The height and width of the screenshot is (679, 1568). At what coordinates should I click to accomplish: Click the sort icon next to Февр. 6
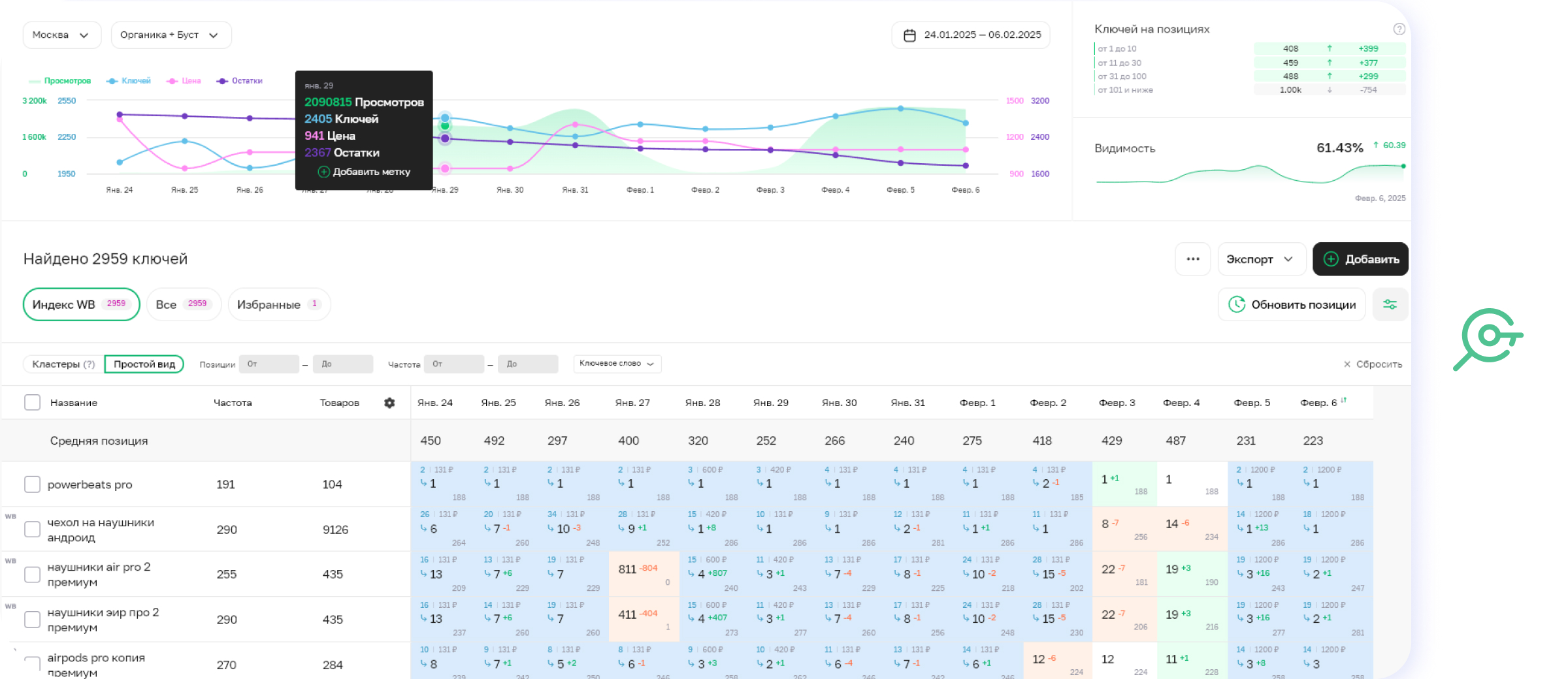click(x=1343, y=401)
